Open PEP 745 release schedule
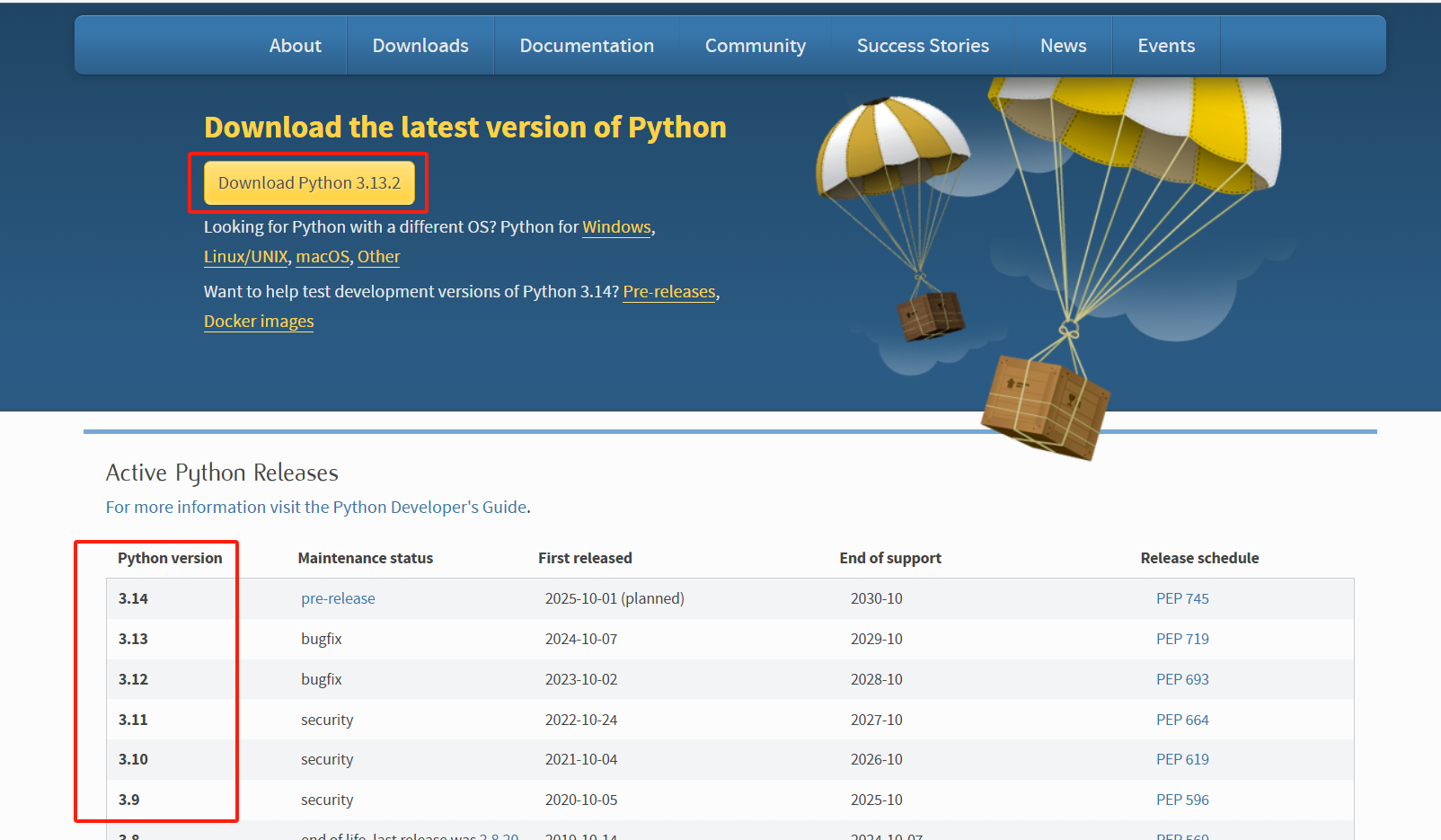 click(1182, 598)
